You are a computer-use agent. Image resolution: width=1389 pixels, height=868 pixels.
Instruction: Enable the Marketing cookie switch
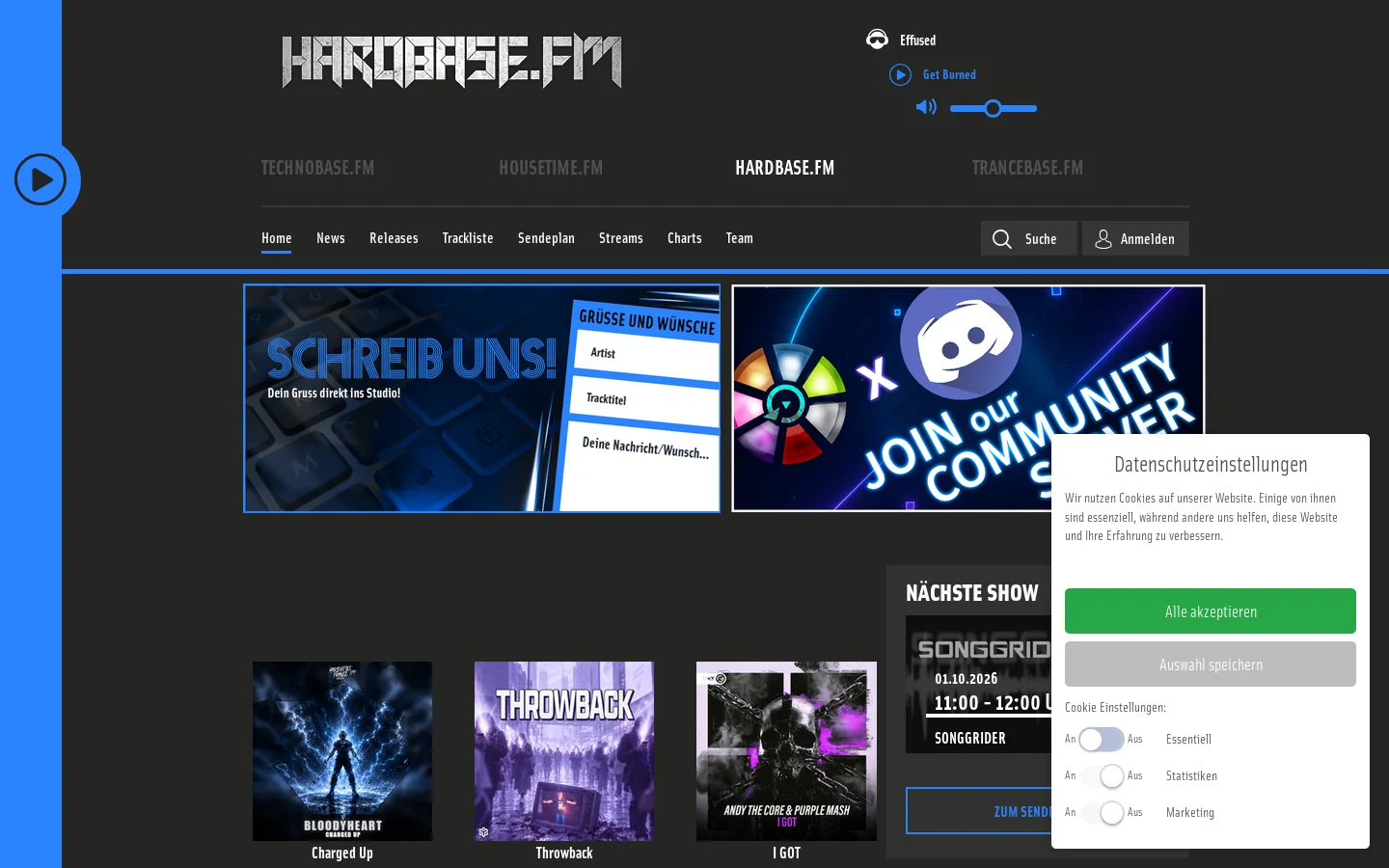point(1102,813)
